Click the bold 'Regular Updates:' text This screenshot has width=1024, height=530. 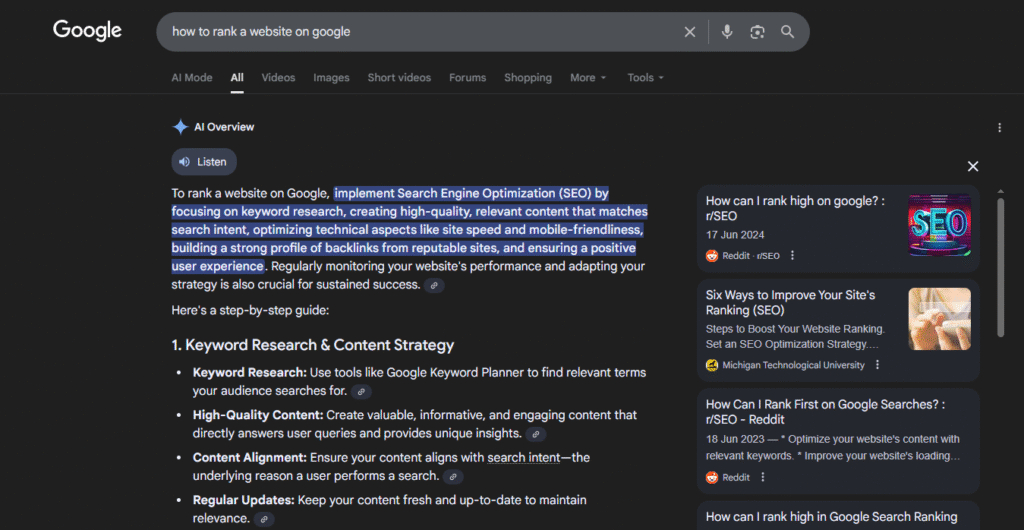244,500
